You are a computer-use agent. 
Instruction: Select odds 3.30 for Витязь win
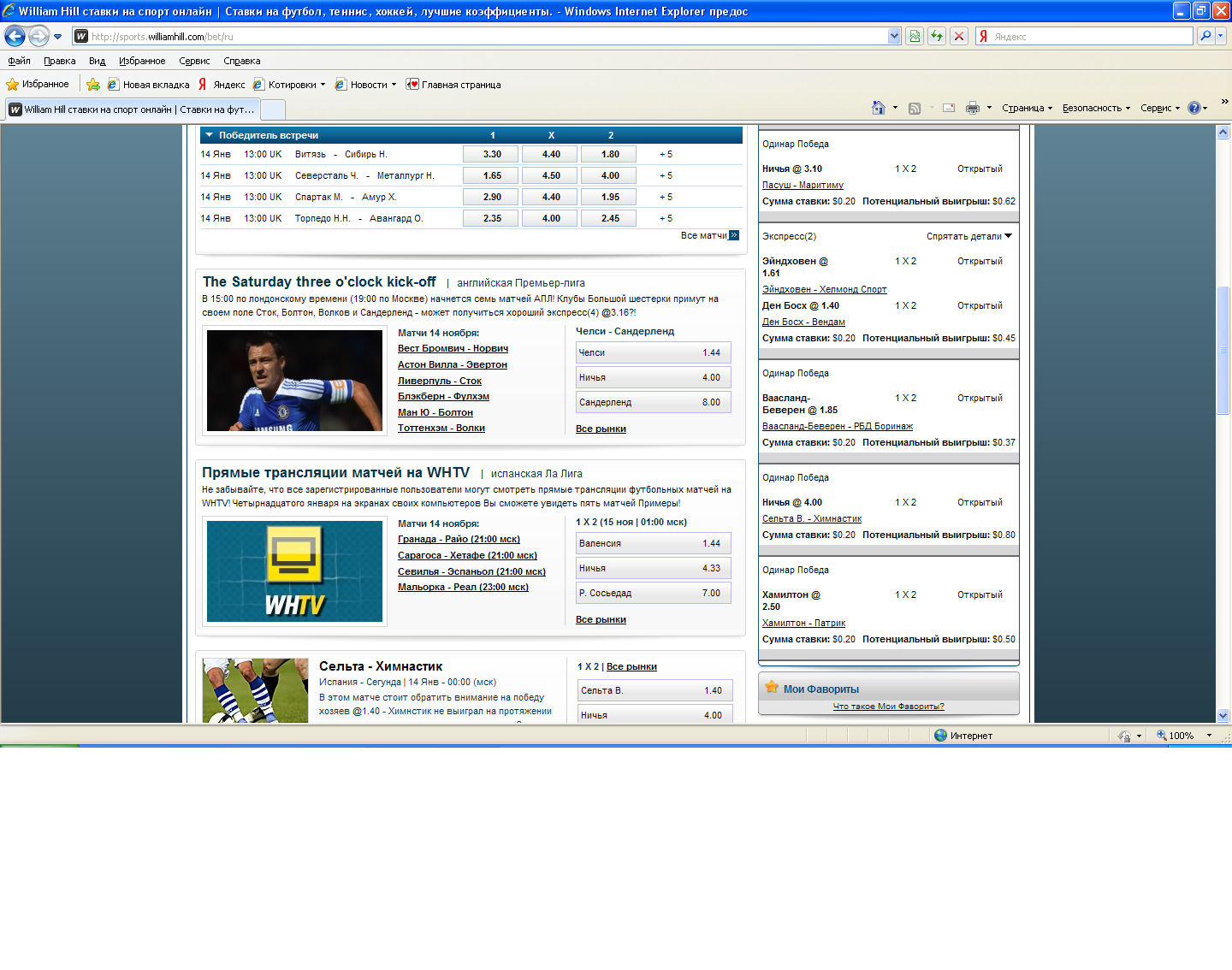[x=491, y=155]
